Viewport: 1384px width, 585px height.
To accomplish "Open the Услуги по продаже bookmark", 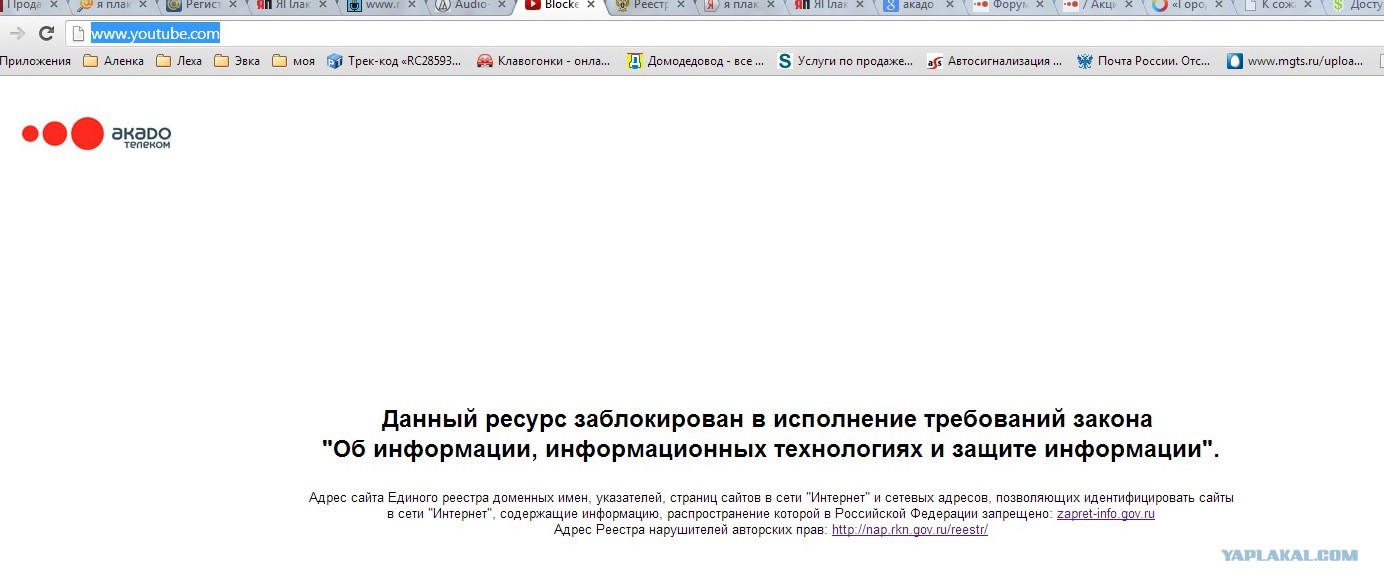I will click(845, 61).
